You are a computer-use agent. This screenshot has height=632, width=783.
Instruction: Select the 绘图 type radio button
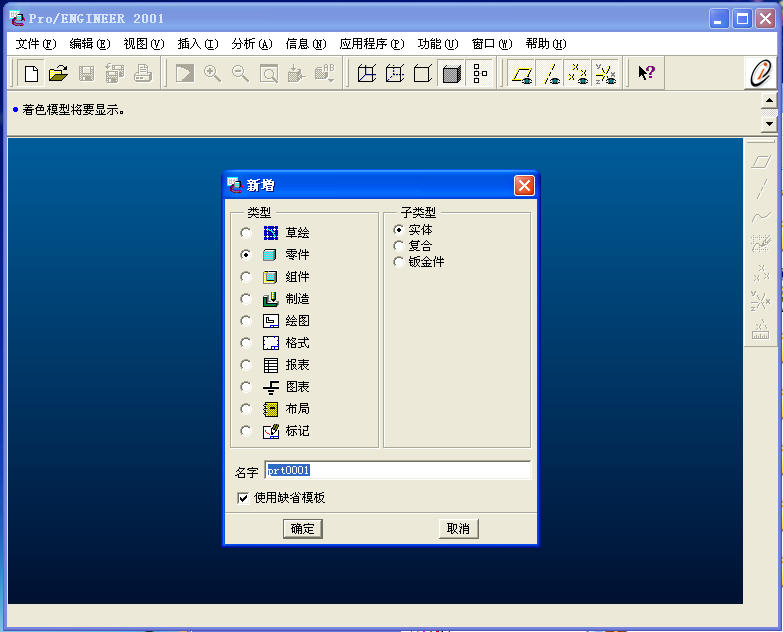tap(246, 321)
